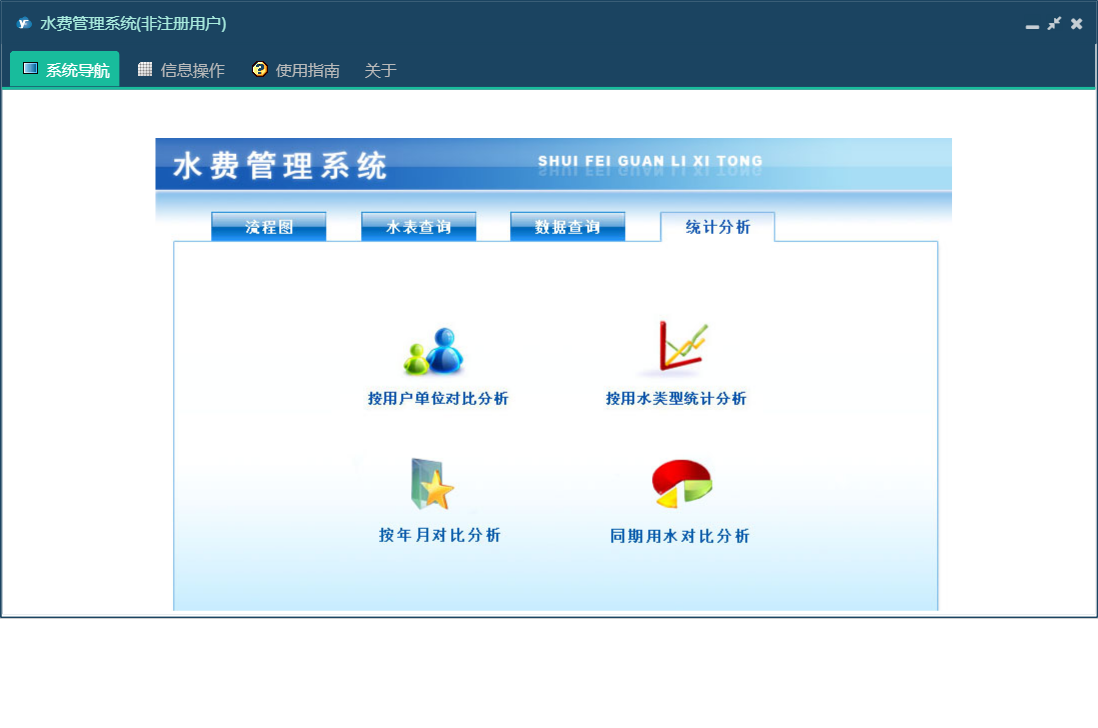Switch to the 水表查询 tab
Viewport: 1098px width, 728px height.
(x=419, y=227)
